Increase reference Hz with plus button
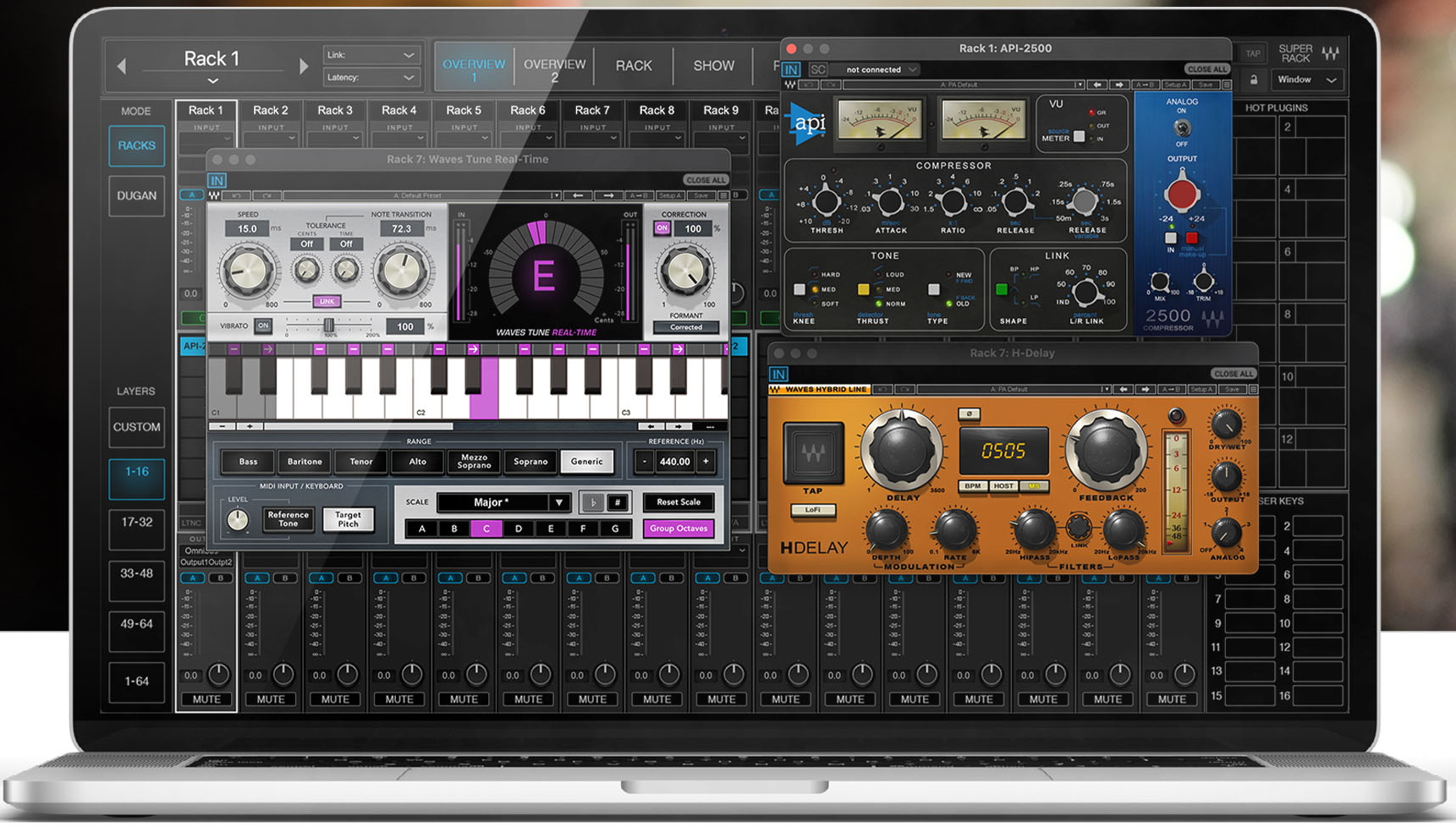 [x=706, y=462]
